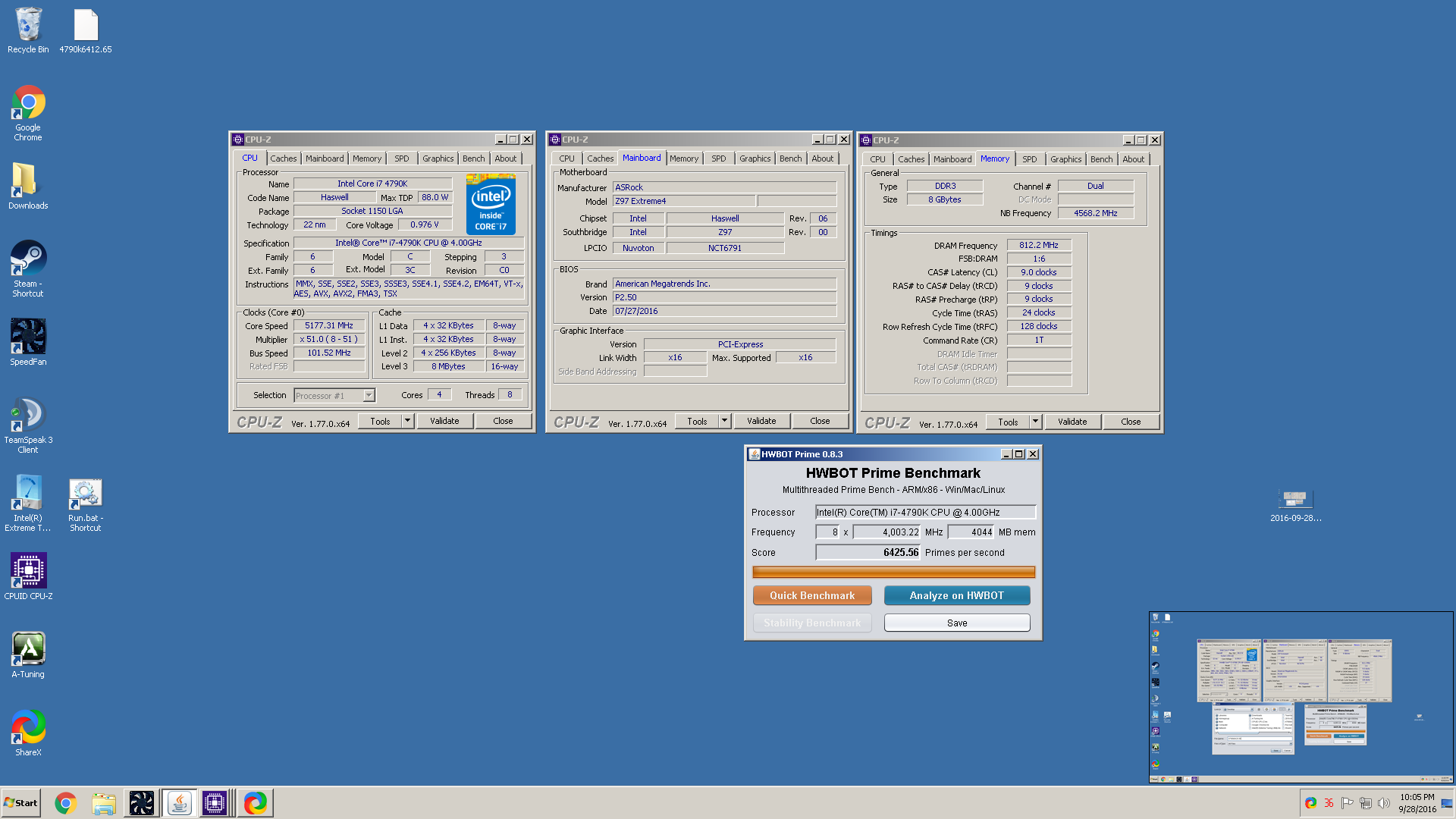
Task: Click Analyze on HWBOT button
Action: tap(957, 595)
